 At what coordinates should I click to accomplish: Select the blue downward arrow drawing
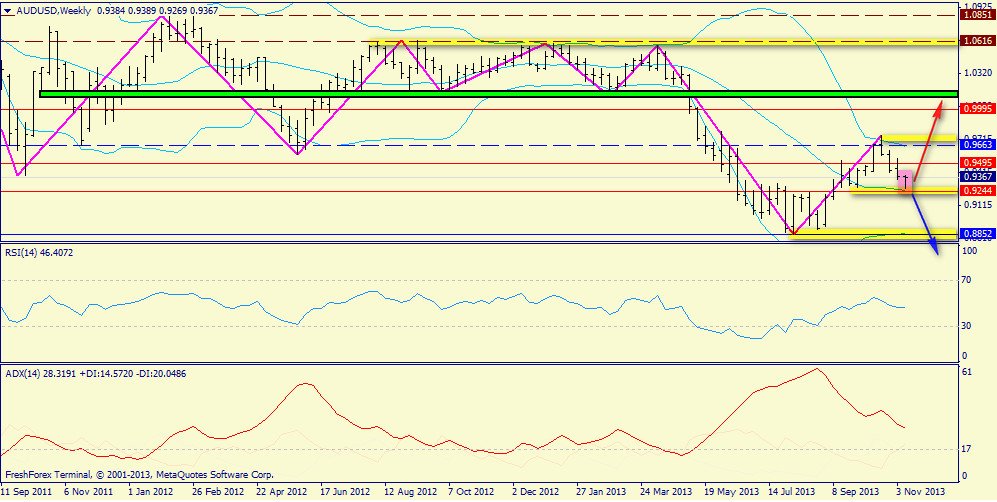pos(925,224)
